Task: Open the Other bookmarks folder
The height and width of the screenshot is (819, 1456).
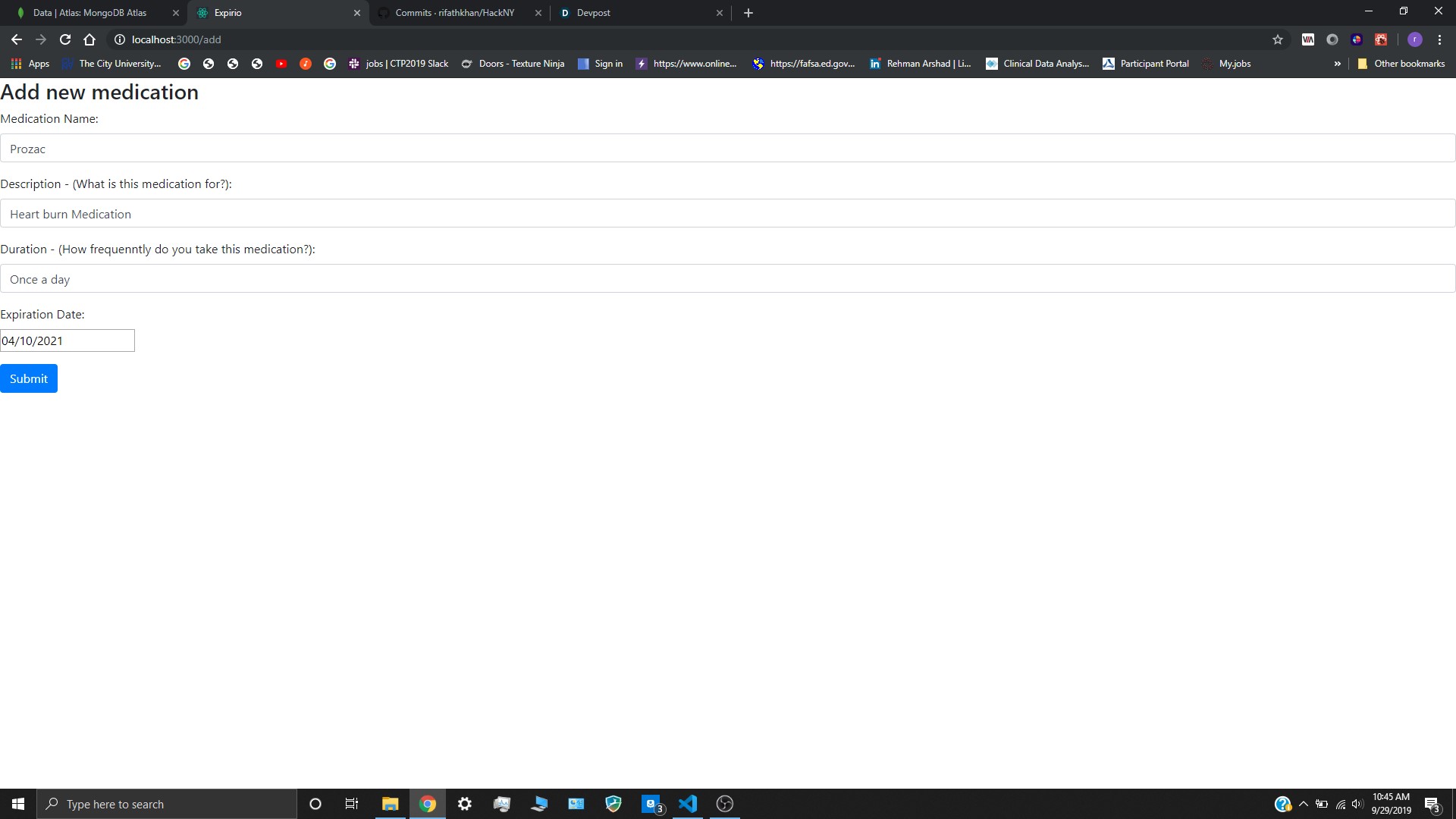Action: [1401, 64]
